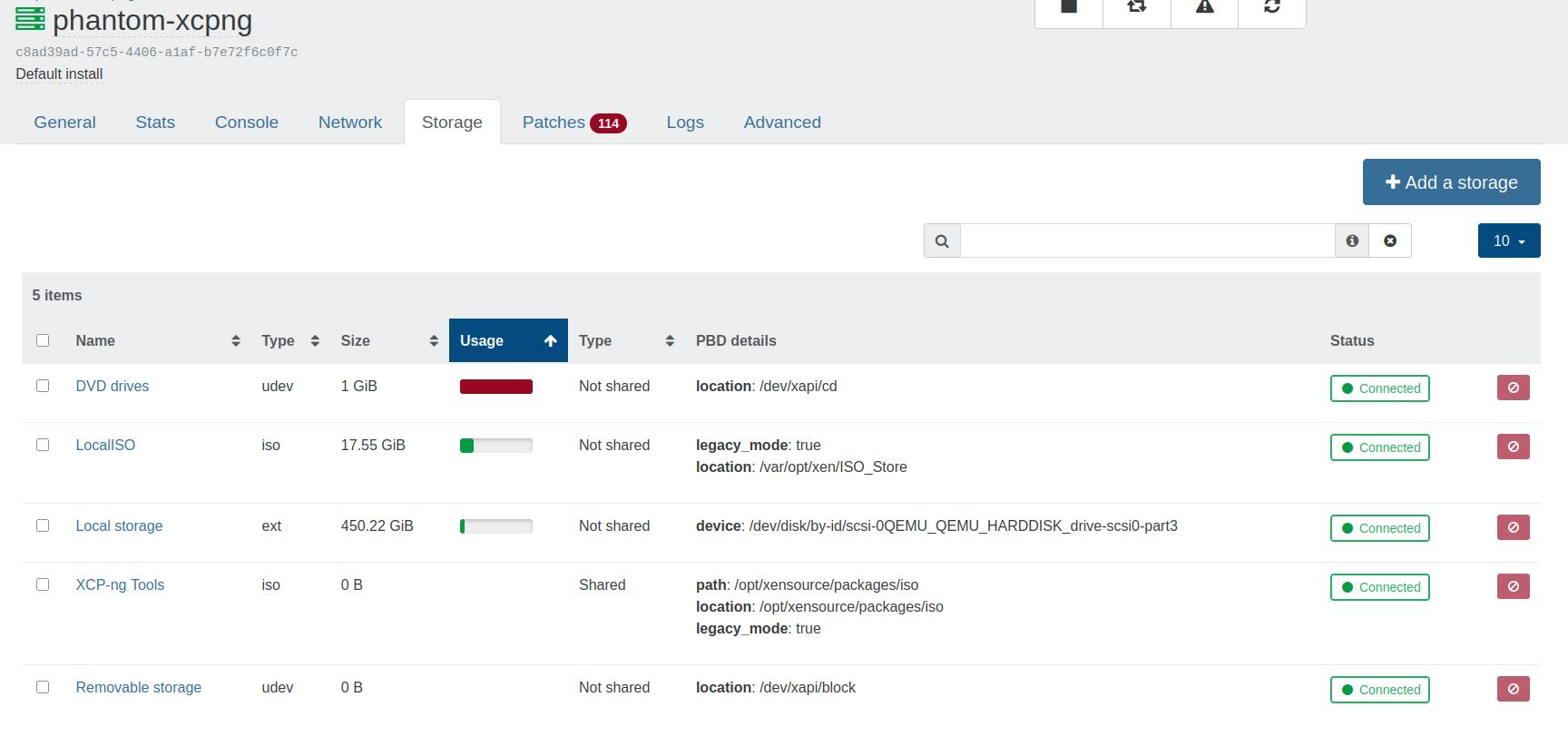The width and height of the screenshot is (1568, 756).
Task: Select the XCP-ng Tools row checkbox
Action: pyautogui.click(x=43, y=584)
